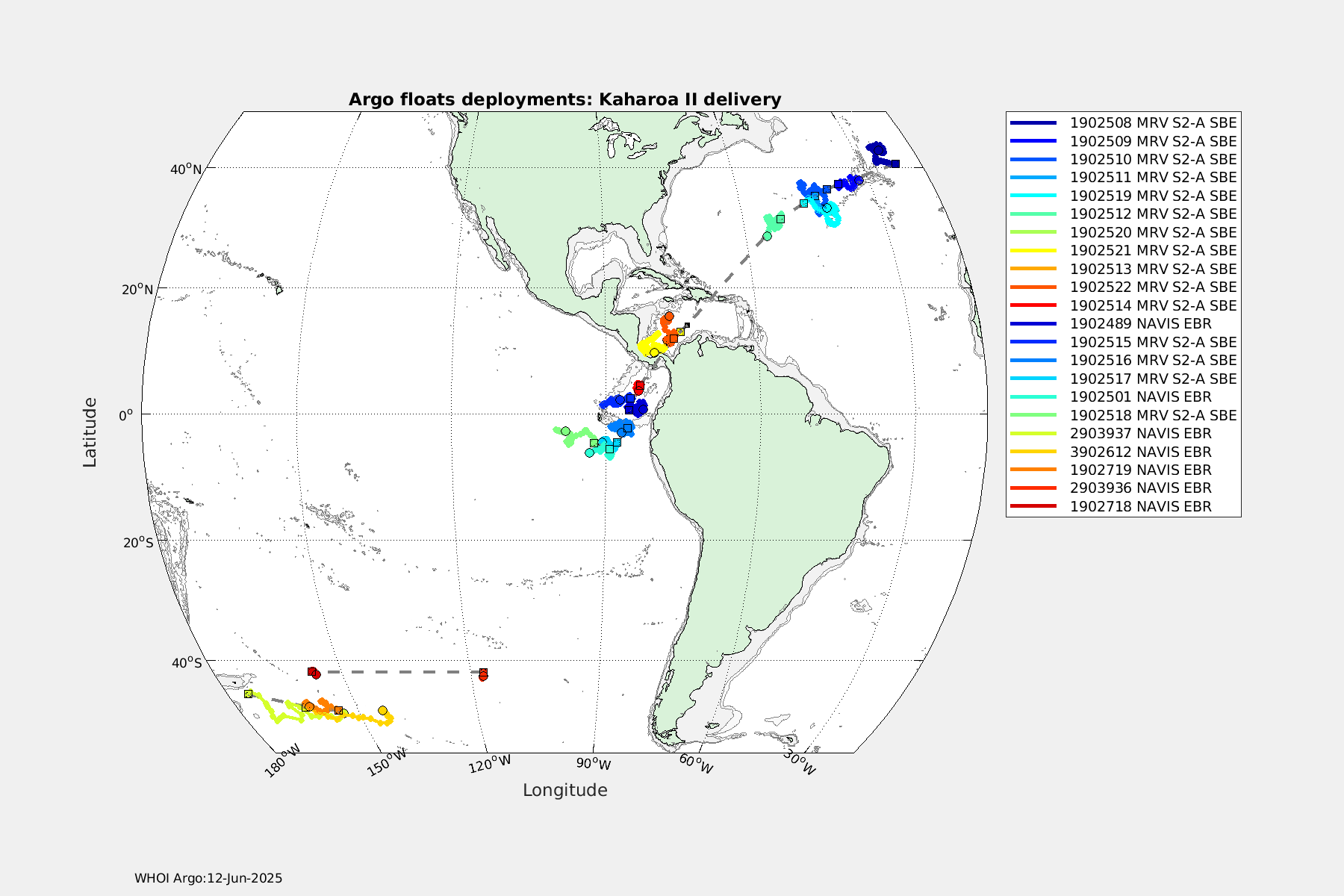
Task: Click the line swatch for 1902517
Action: (1033, 379)
